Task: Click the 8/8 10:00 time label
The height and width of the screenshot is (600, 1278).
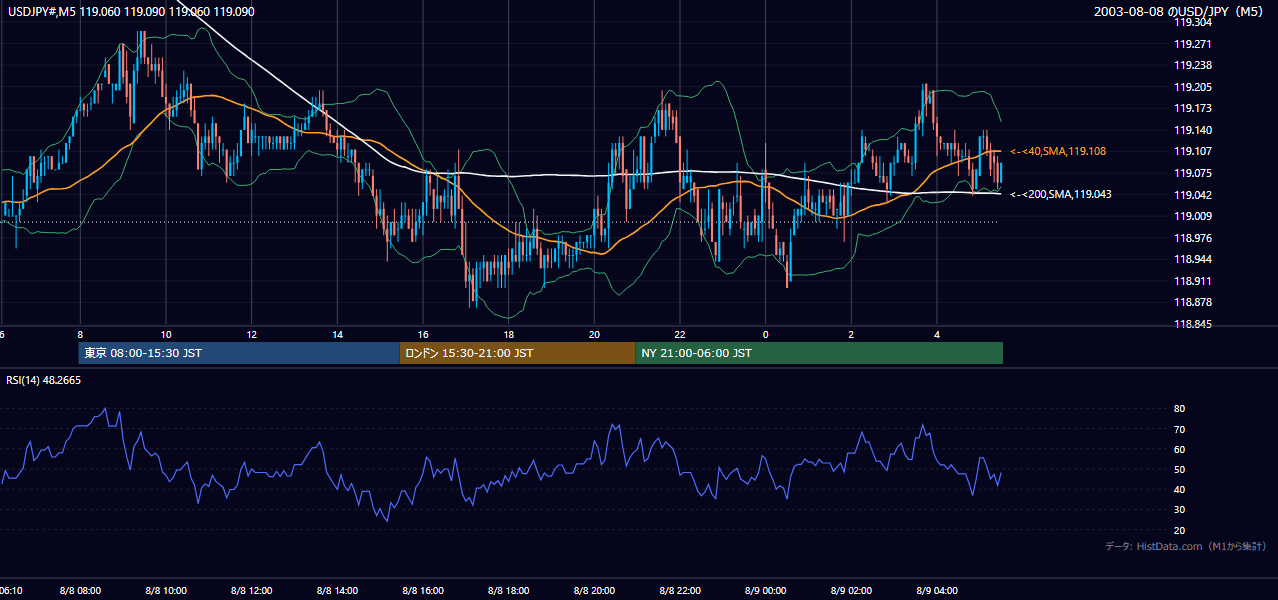Action: pyautogui.click(x=166, y=591)
